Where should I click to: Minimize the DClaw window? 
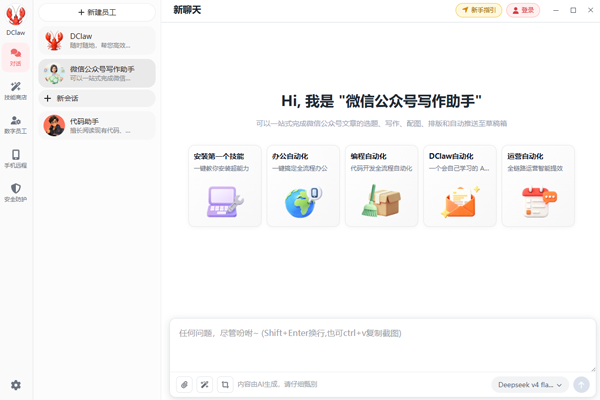pyautogui.click(x=556, y=10)
